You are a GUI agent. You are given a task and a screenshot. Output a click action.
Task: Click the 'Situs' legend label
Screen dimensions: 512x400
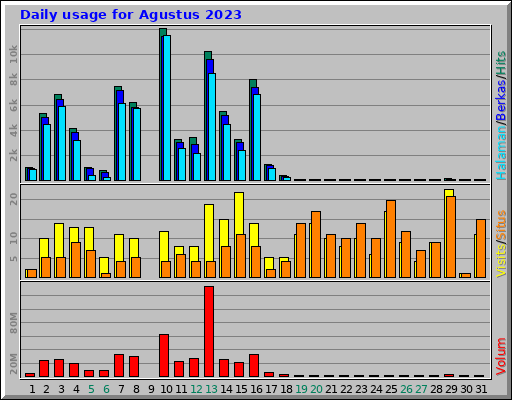click(501, 225)
